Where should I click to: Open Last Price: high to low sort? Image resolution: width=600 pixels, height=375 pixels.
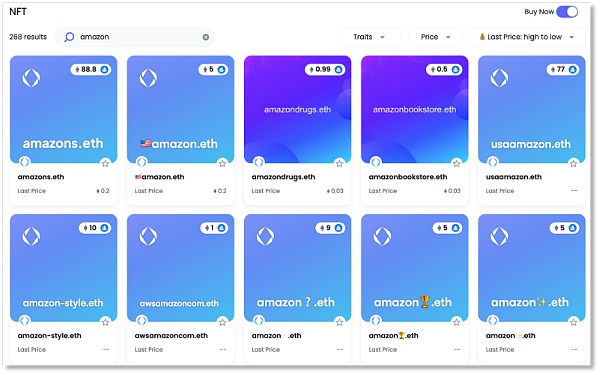527,37
